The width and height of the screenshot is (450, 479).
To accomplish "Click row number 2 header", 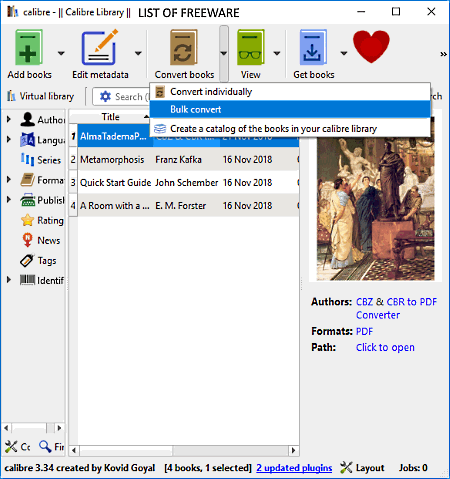I will click(x=73, y=159).
